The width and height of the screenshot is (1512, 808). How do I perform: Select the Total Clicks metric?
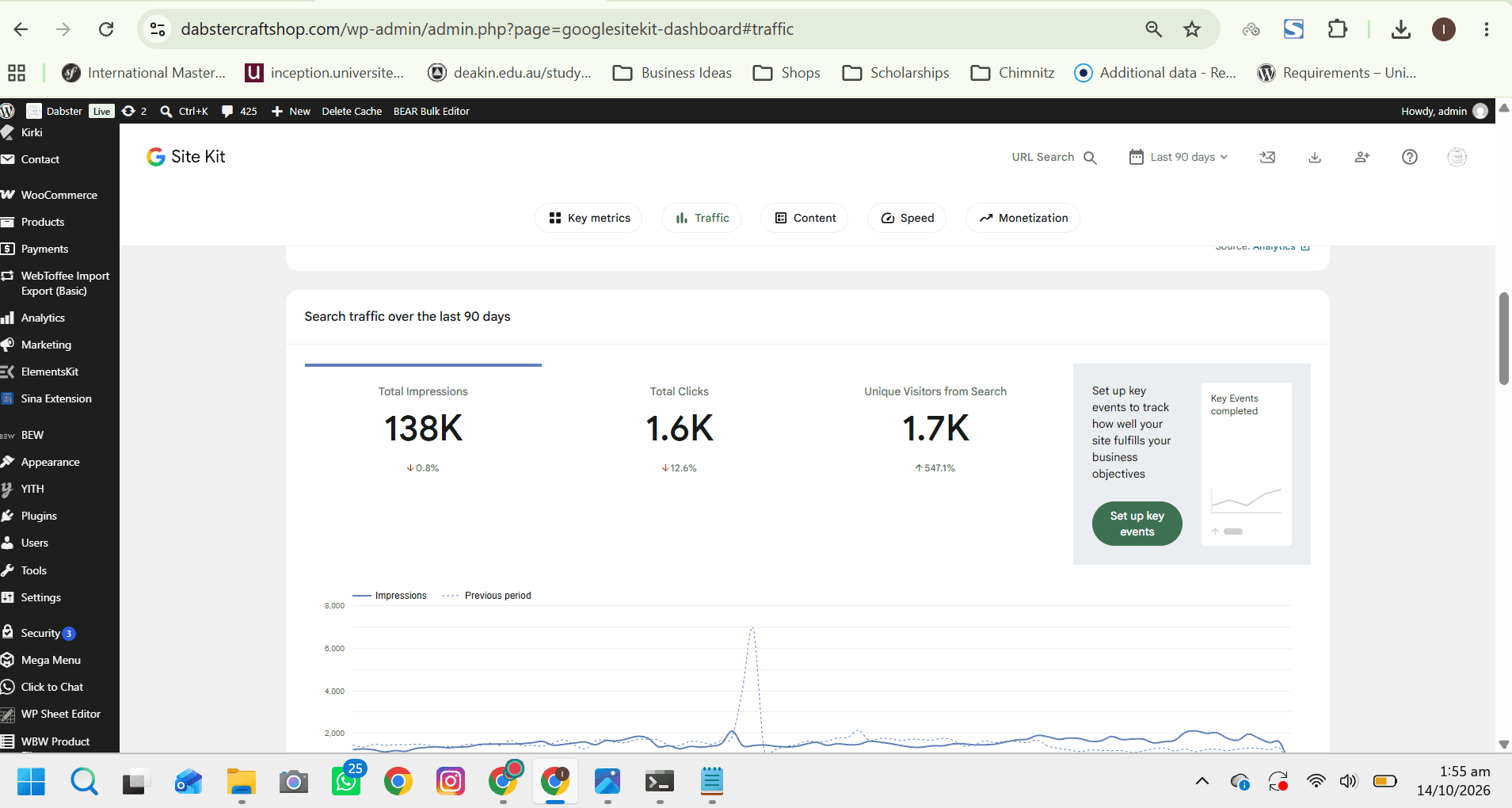[680, 428]
